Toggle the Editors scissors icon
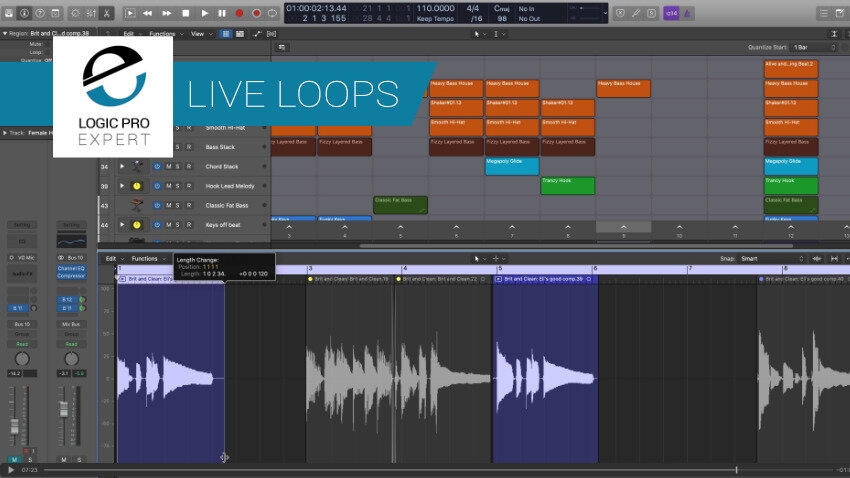Screen dimensions: 850x478 [107, 13]
